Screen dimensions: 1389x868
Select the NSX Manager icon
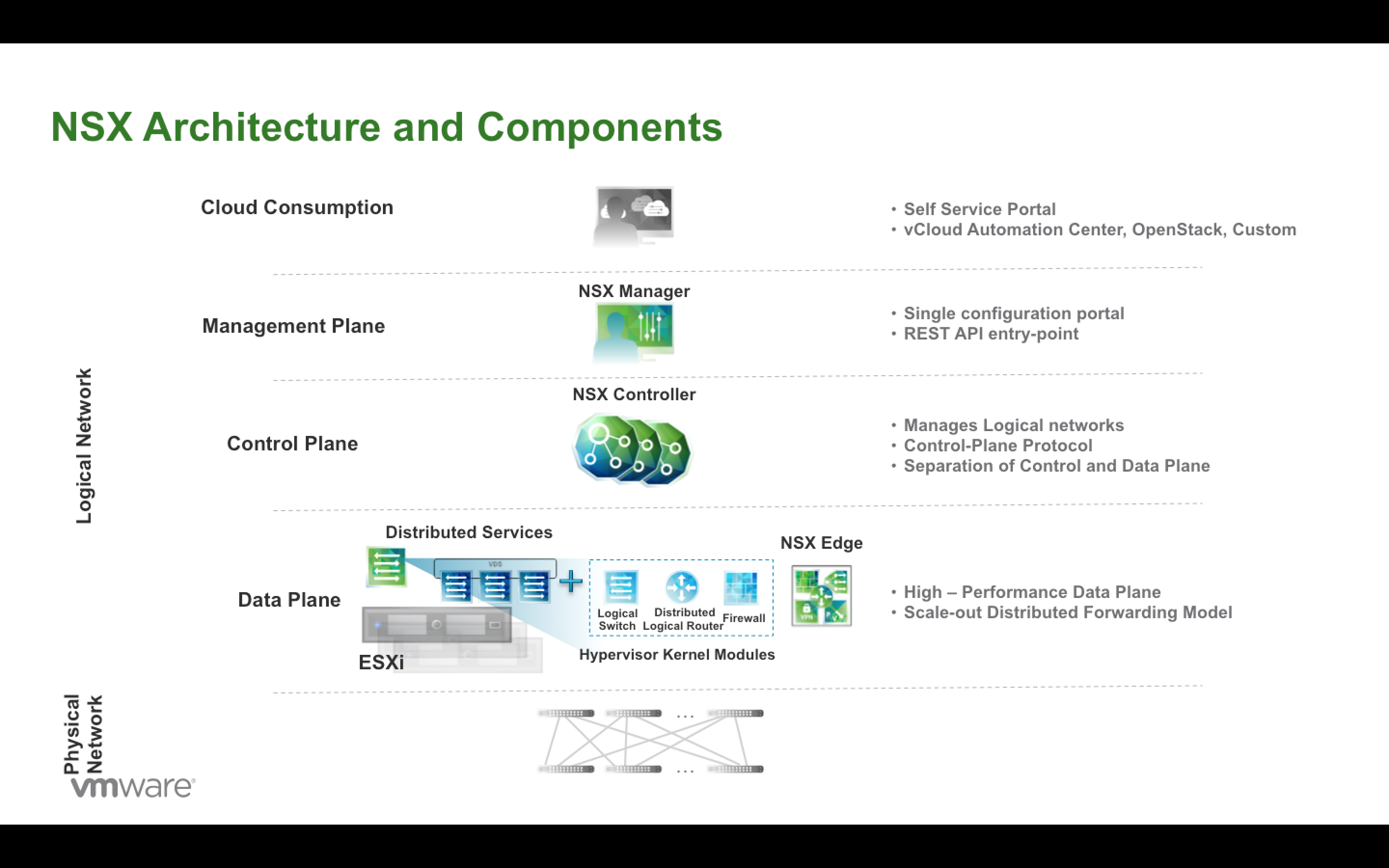pos(634,332)
